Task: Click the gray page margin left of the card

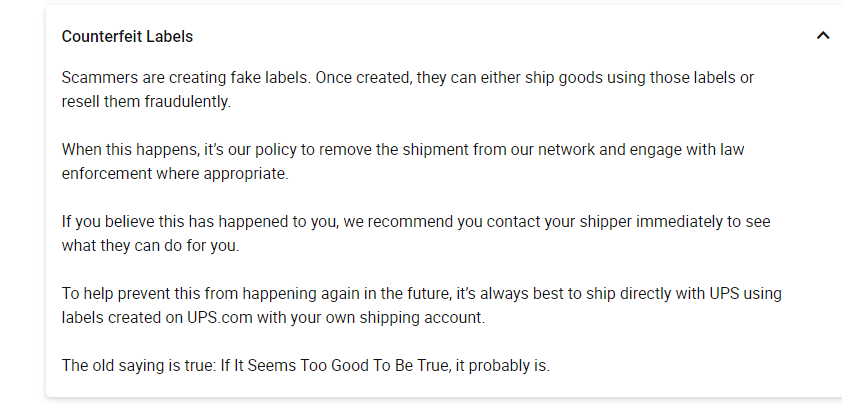Action: [x=23, y=204]
